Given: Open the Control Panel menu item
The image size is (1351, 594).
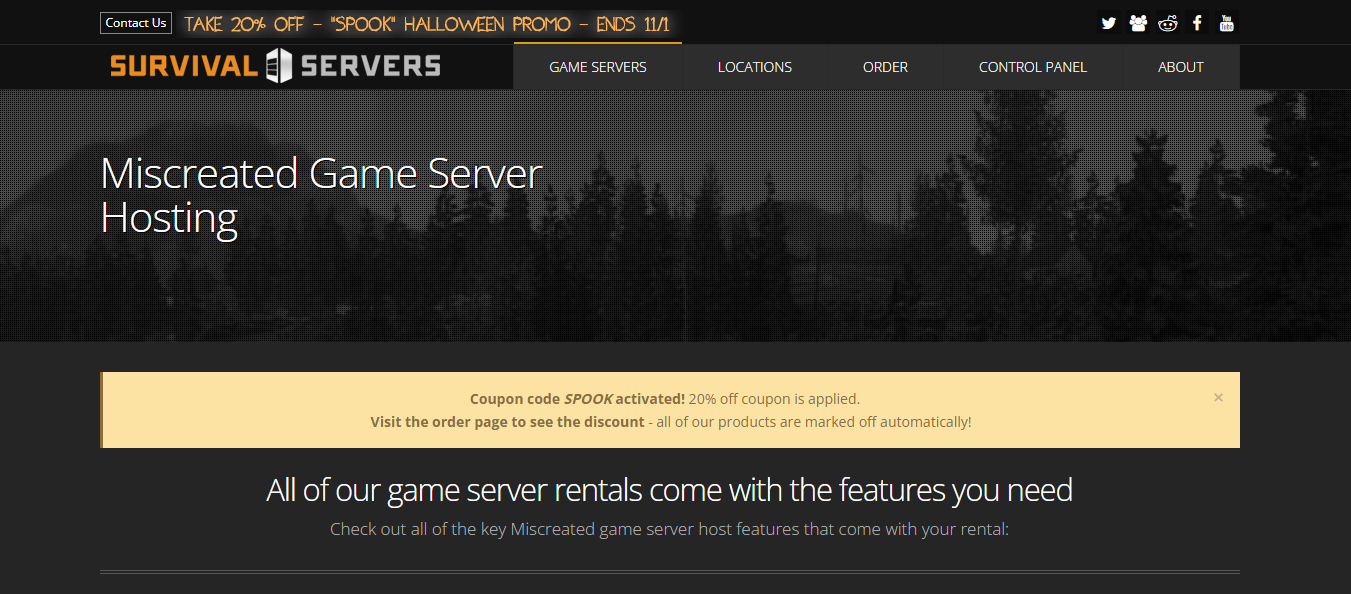Looking at the screenshot, I should tap(1033, 67).
